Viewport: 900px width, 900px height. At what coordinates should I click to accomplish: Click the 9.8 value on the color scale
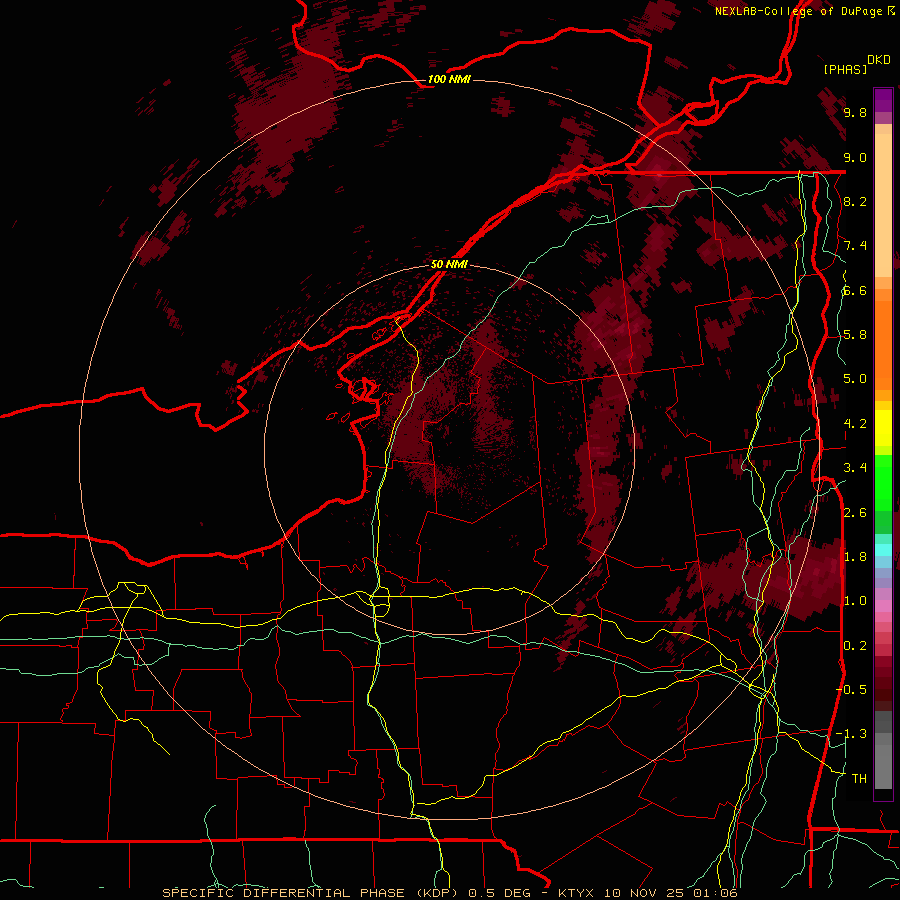point(855,112)
